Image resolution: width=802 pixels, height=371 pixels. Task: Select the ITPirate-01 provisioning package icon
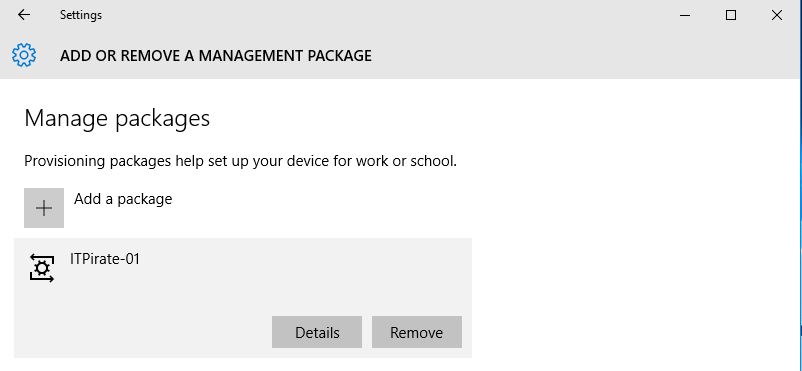[x=42, y=268]
